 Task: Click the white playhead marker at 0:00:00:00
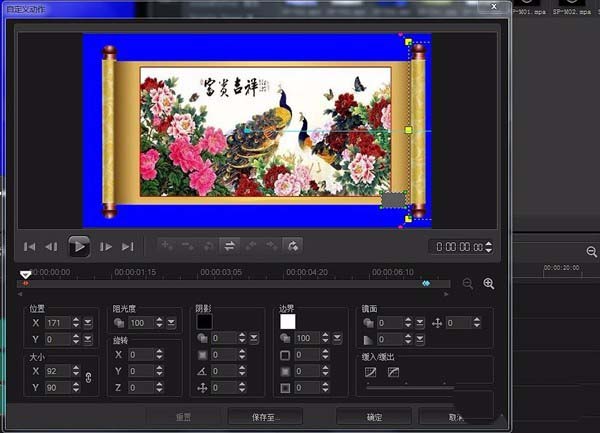pos(26,274)
